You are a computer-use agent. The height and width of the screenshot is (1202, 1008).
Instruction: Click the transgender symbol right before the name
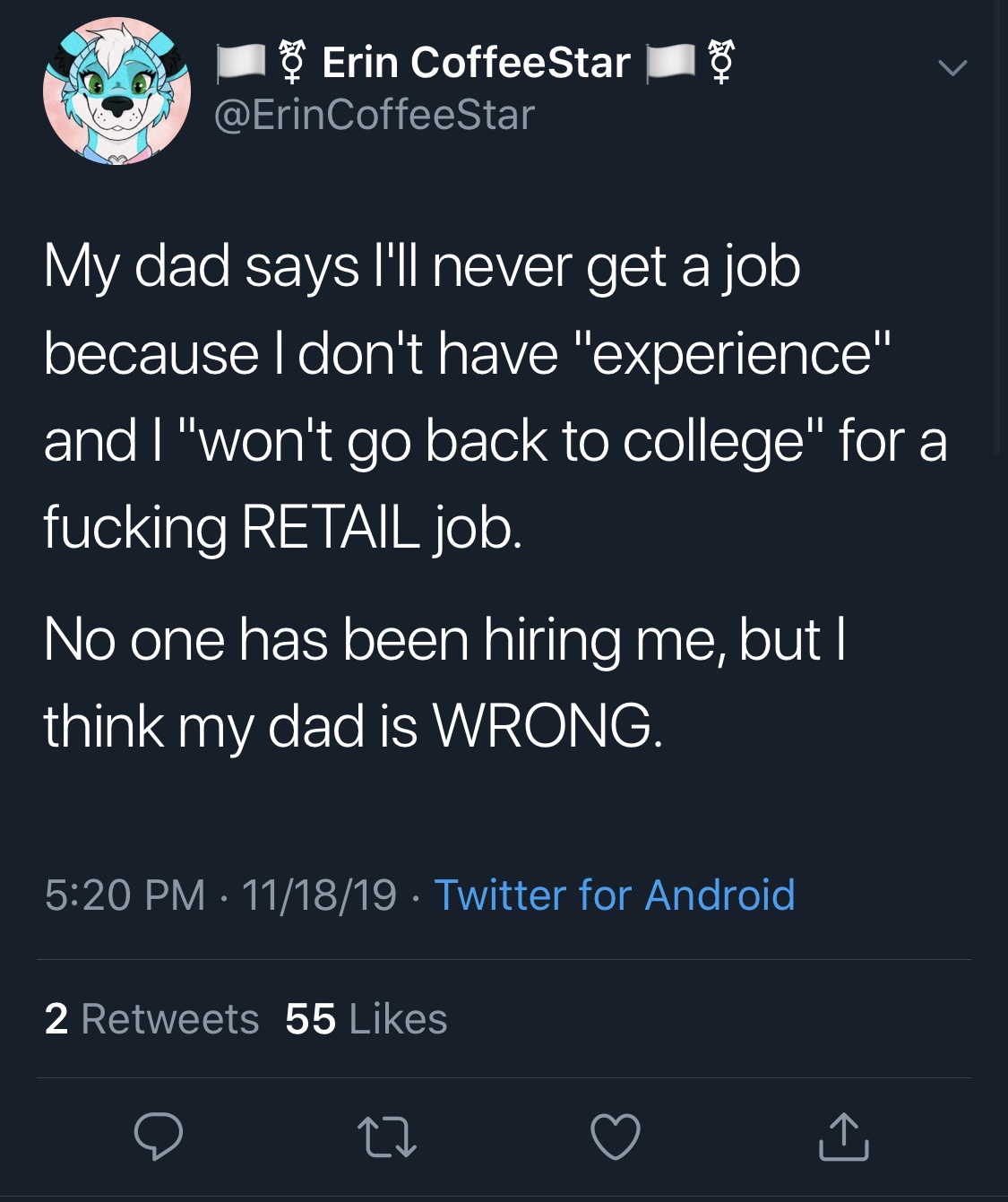tap(289, 62)
